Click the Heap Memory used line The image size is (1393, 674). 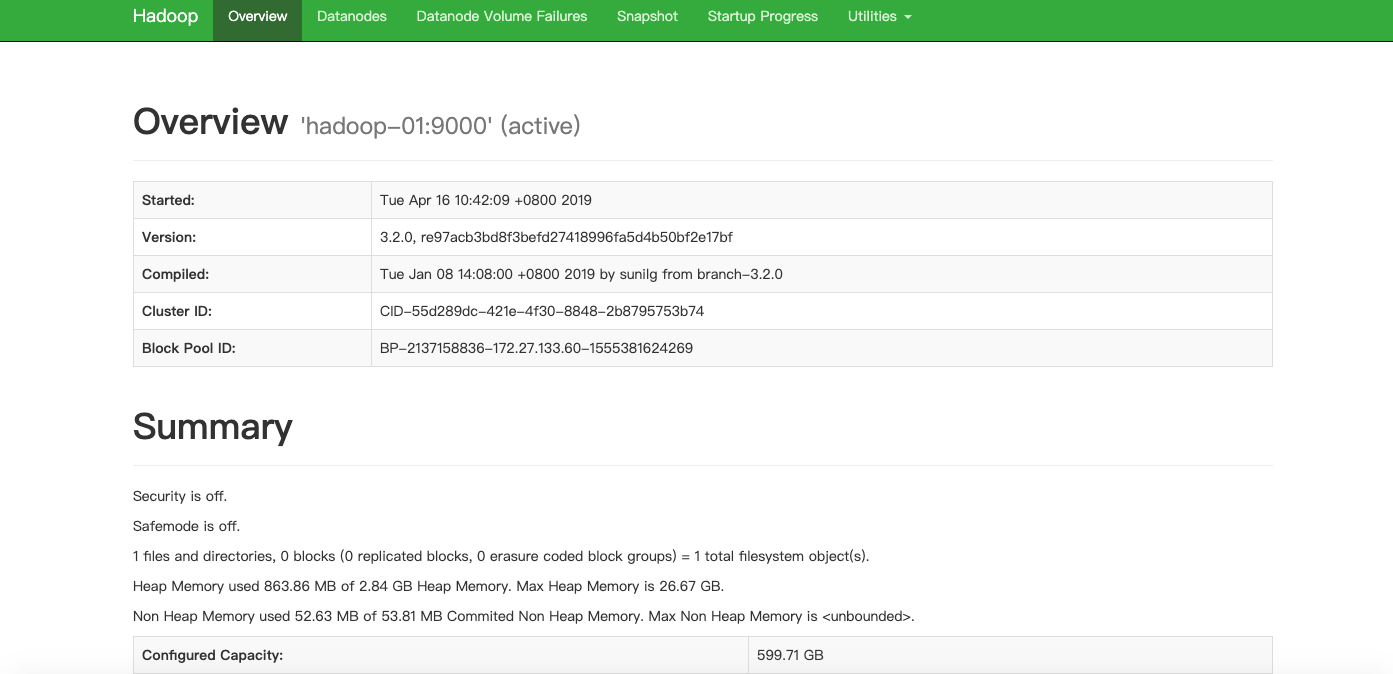click(428, 586)
